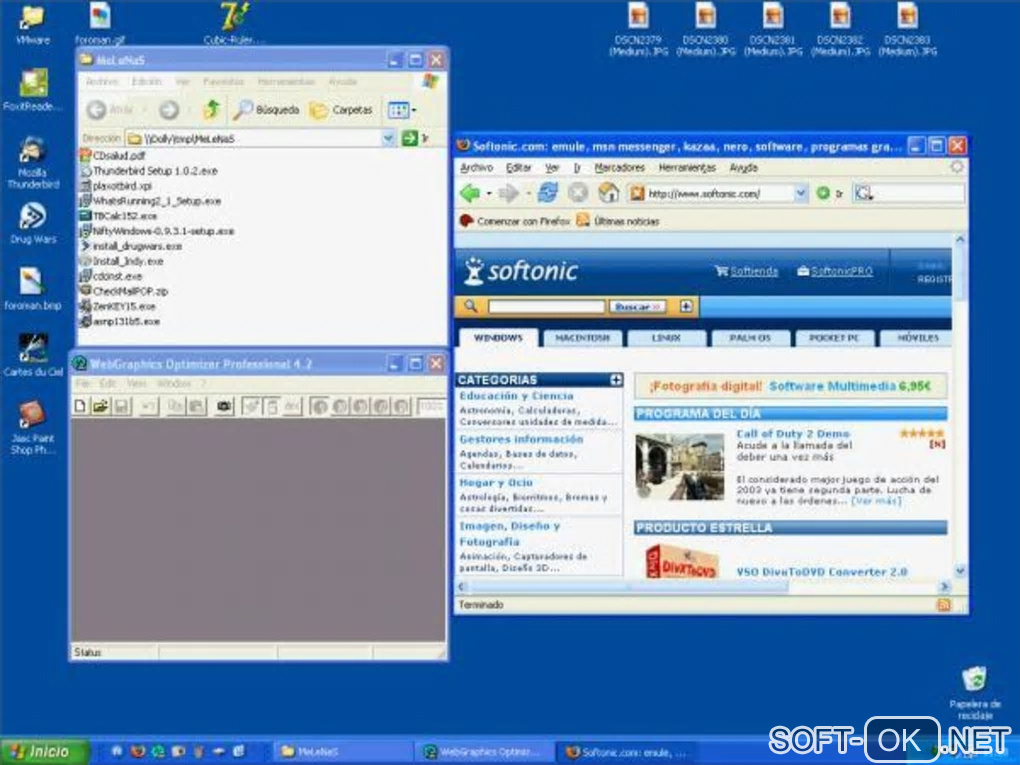Toggle the Carpetas folders pane in Explorer
This screenshot has height=765, width=1020.
[342, 110]
